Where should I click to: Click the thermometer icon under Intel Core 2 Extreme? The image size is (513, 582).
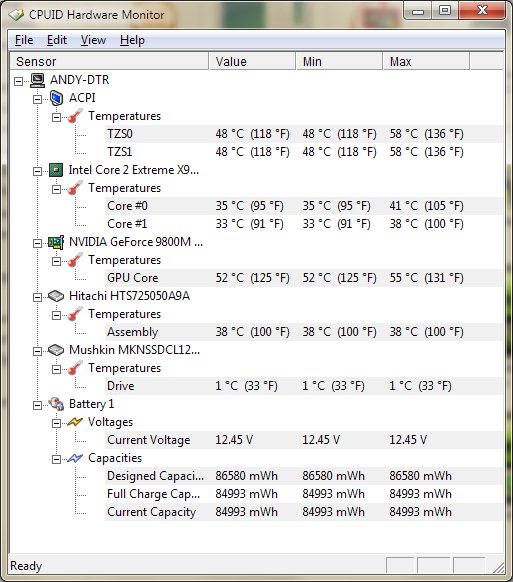click(75, 188)
